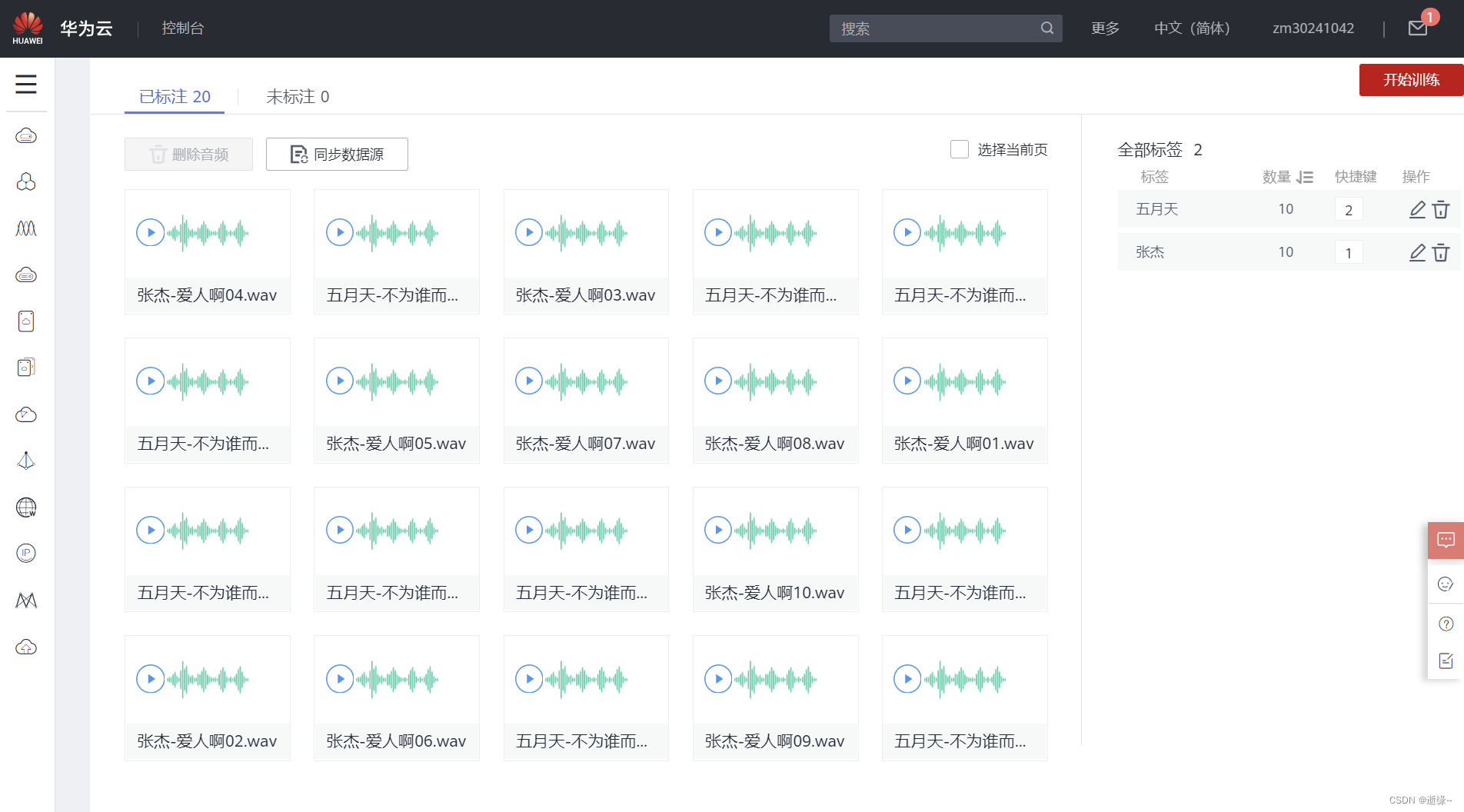This screenshot has height=812, width=1464.
Task: Click the sidebar globe network icon
Action: point(26,507)
